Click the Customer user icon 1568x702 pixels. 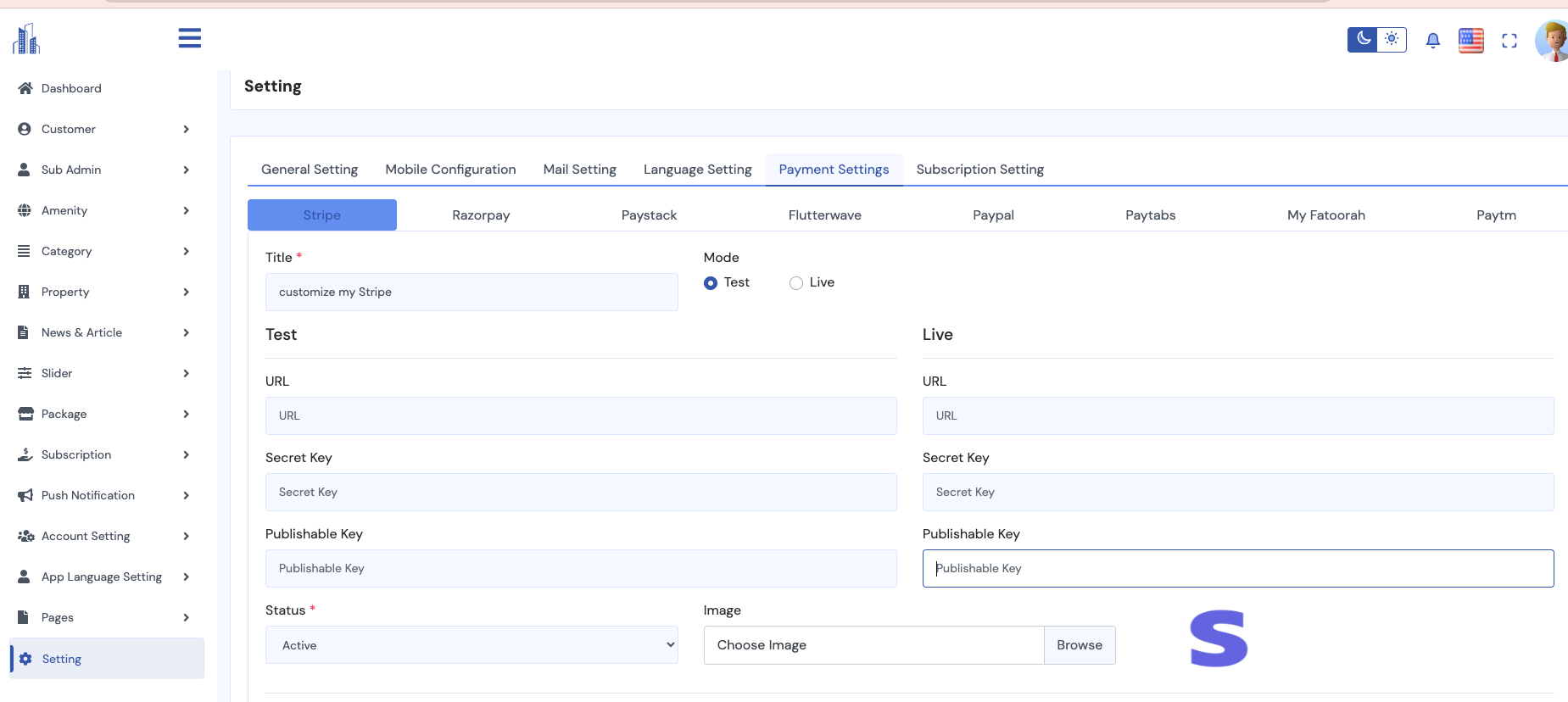25,129
